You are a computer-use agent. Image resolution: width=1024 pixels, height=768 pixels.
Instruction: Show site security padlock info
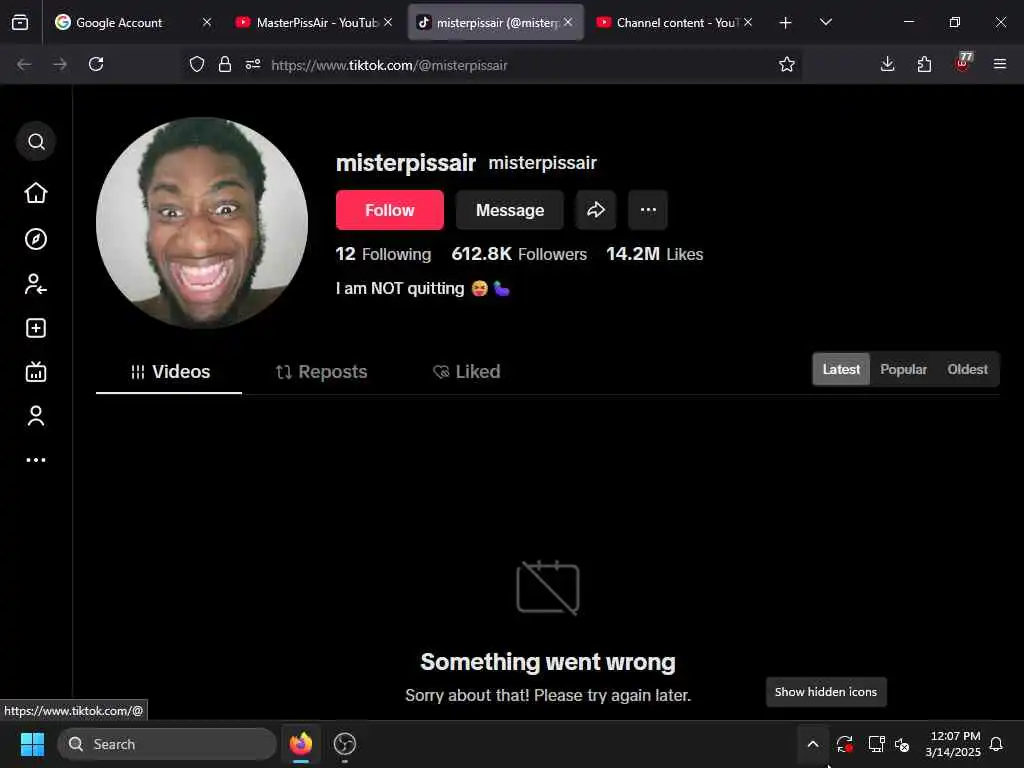tap(225, 64)
